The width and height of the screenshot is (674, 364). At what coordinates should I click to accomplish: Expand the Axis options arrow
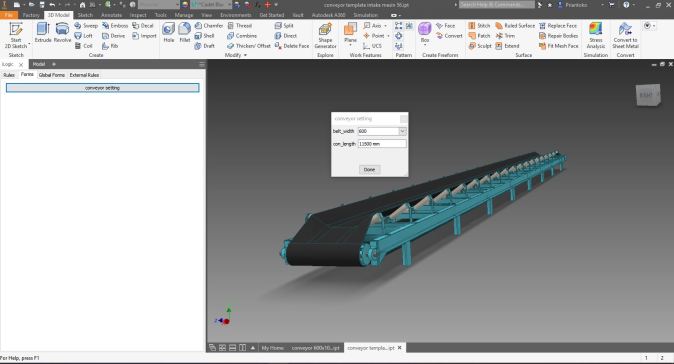tap(385, 26)
